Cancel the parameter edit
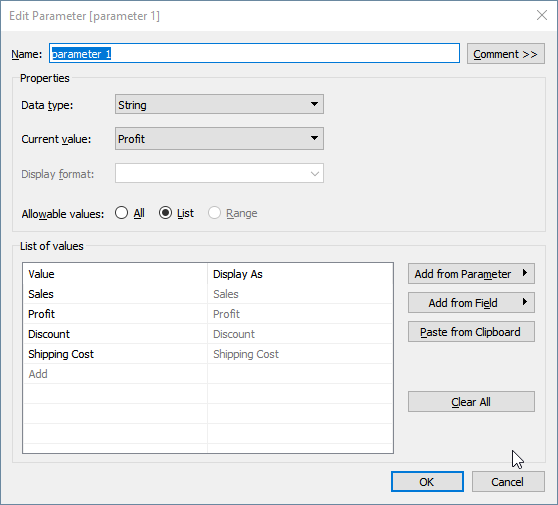The image size is (558, 505). [x=508, y=482]
